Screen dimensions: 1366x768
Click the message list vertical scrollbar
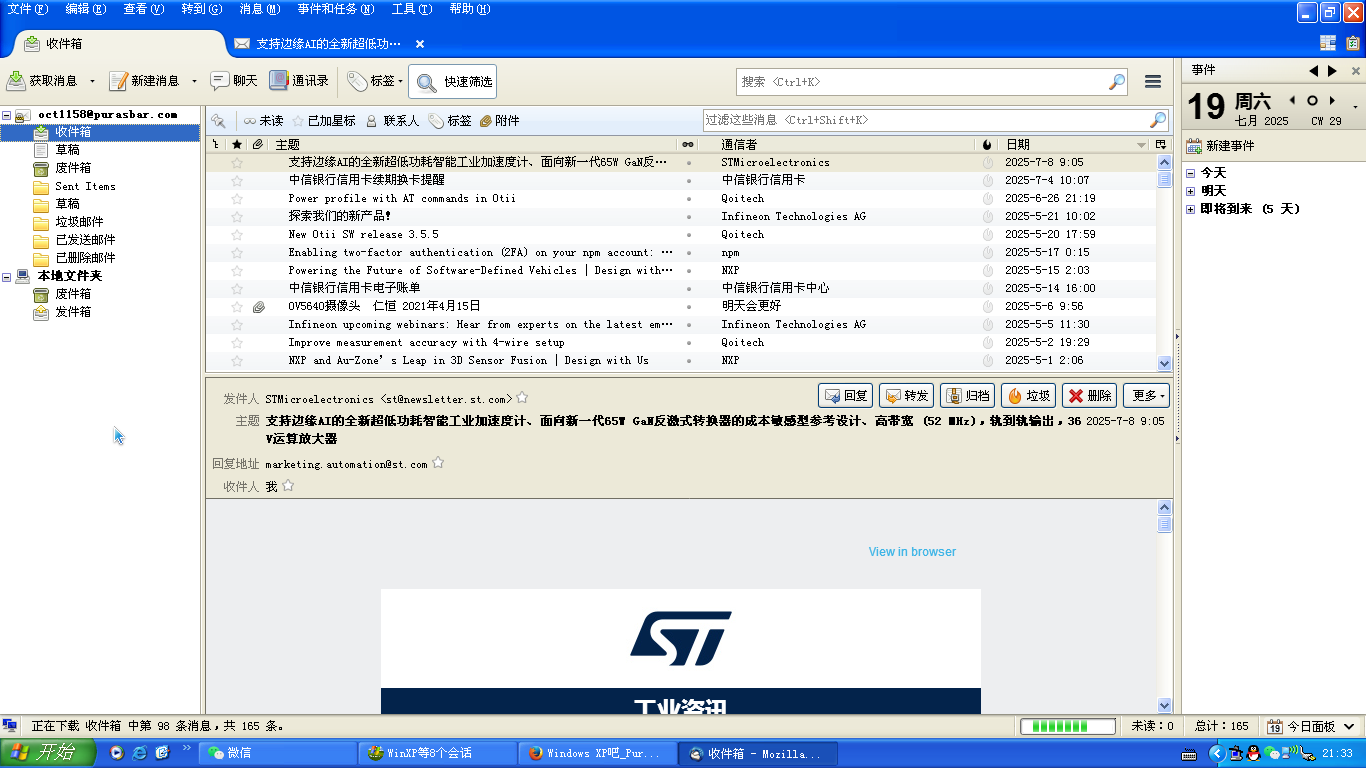click(1164, 263)
